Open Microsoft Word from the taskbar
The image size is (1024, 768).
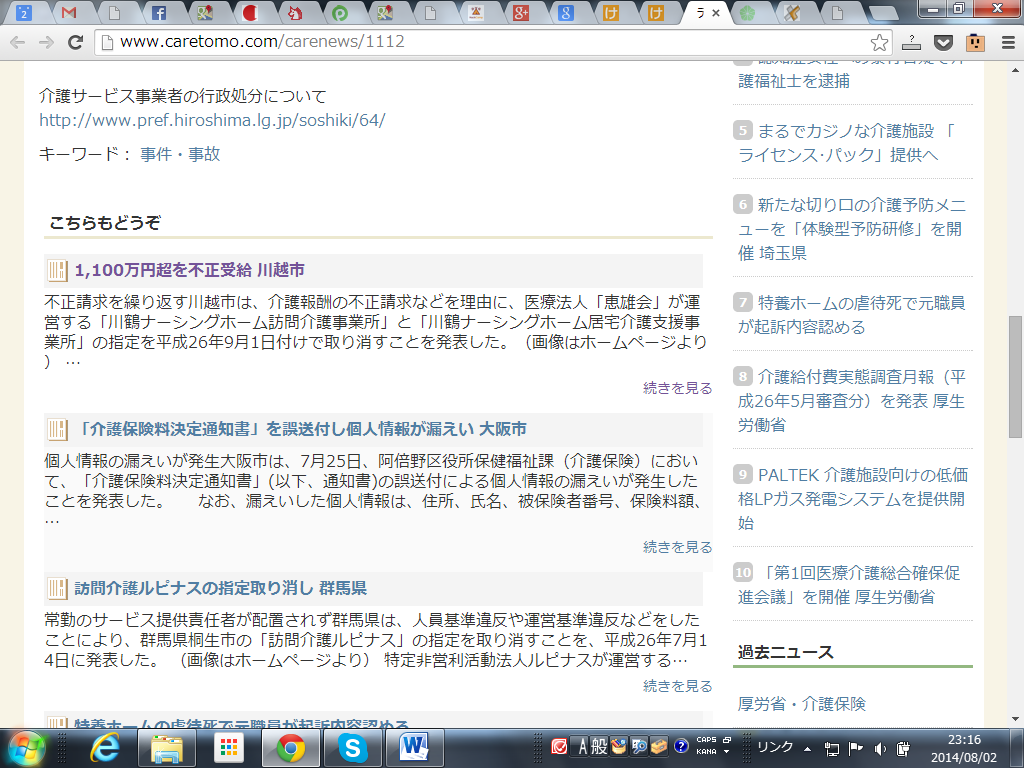point(413,747)
